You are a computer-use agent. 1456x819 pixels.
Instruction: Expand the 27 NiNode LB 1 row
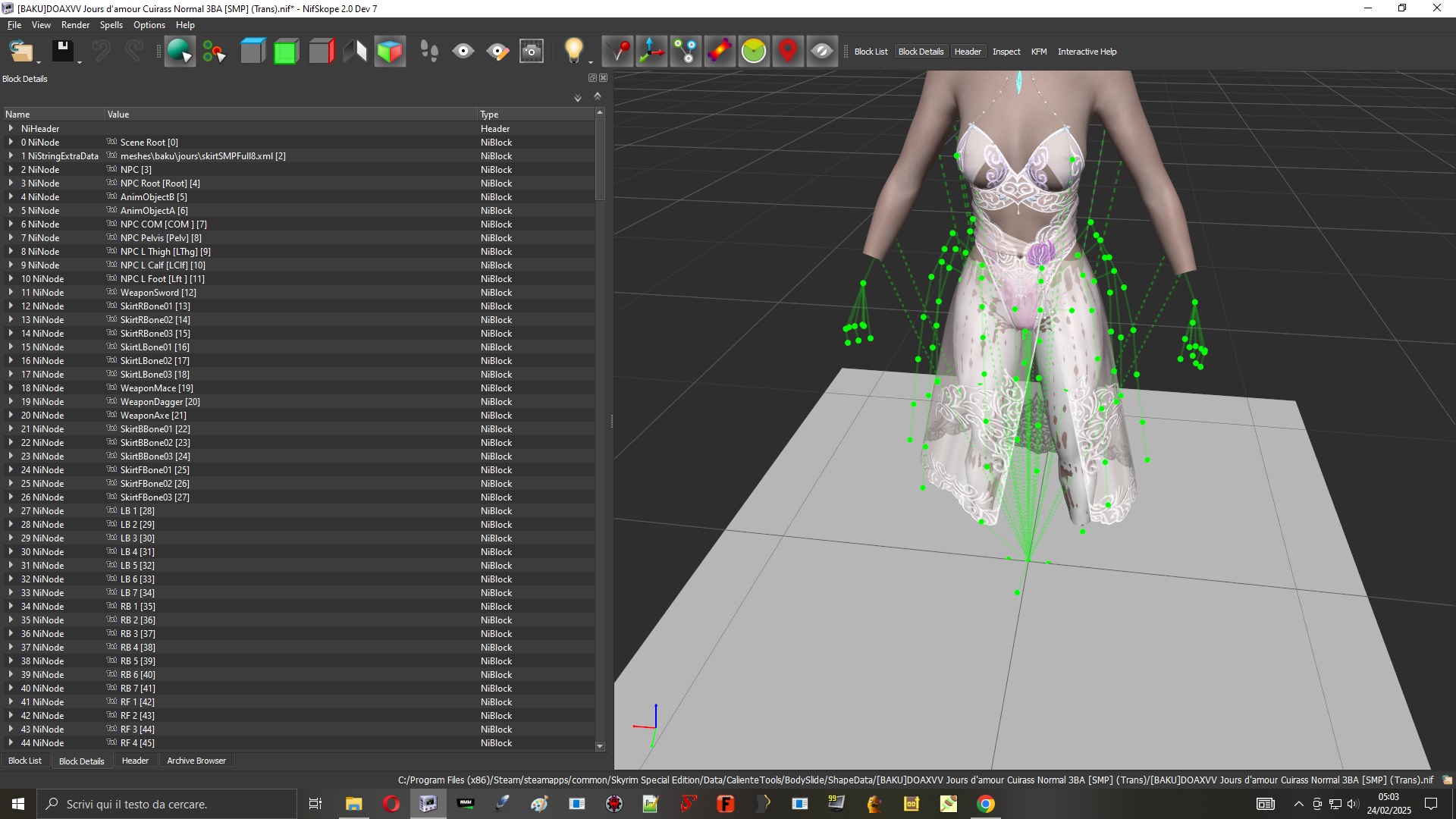click(x=11, y=510)
